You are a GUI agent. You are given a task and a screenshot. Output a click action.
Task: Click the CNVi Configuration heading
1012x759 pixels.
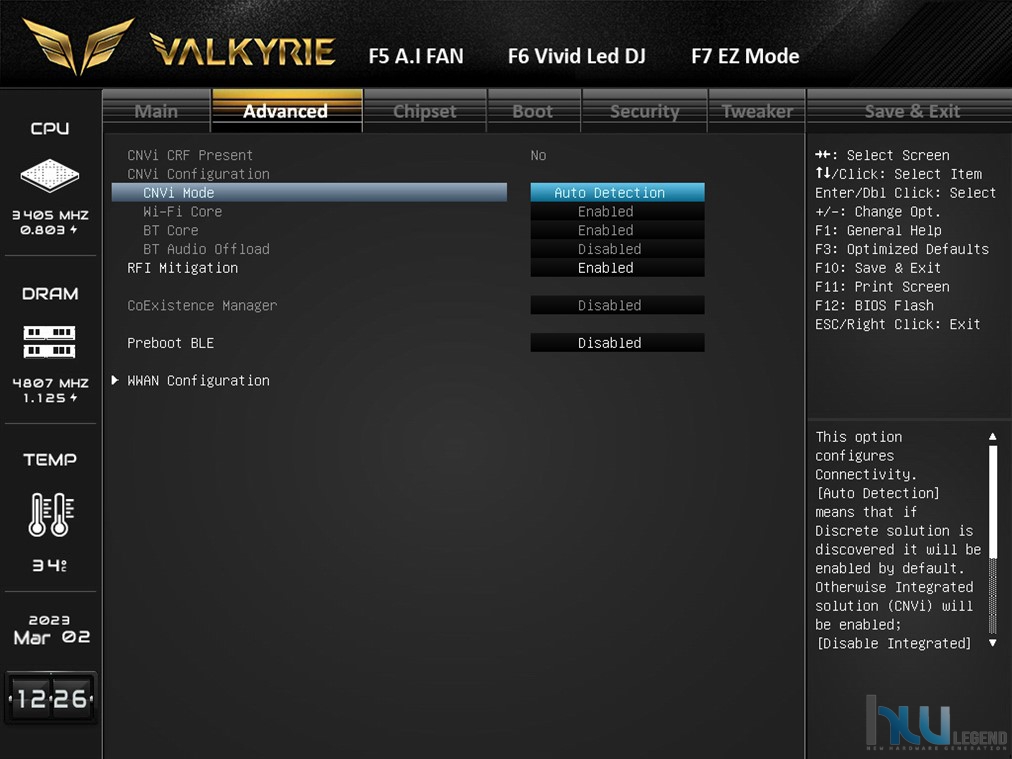[x=198, y=174]
